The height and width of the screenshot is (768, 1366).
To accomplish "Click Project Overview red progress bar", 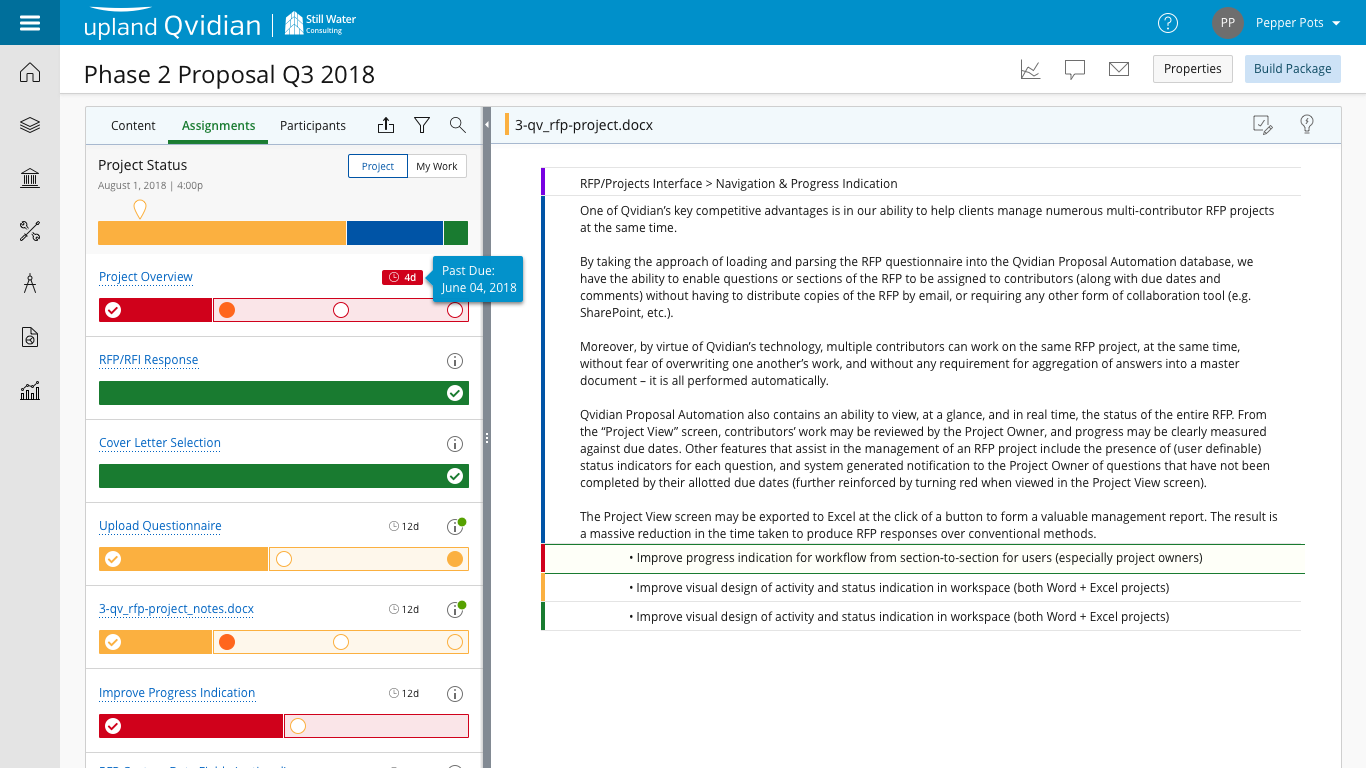I will (284, 310).
